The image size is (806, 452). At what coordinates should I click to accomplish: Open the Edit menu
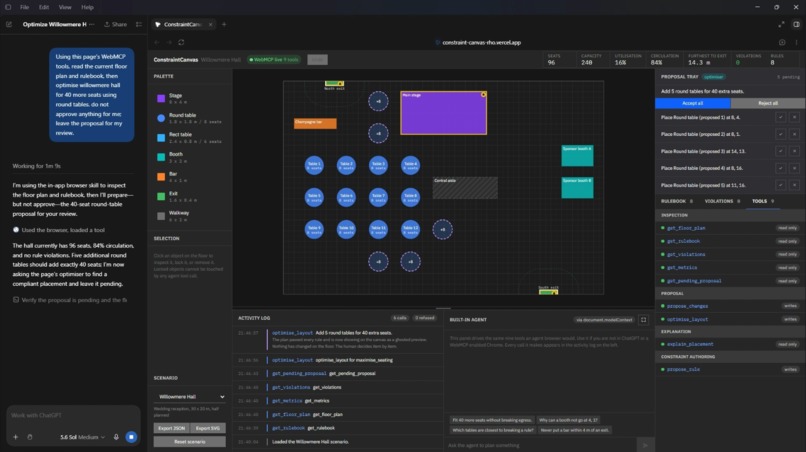tap(44, 7)
